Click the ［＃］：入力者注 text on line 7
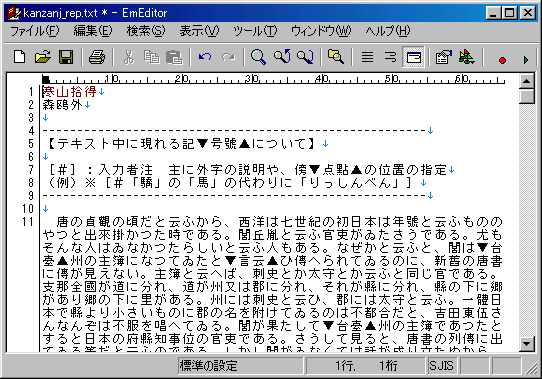 tap(100, 170)
